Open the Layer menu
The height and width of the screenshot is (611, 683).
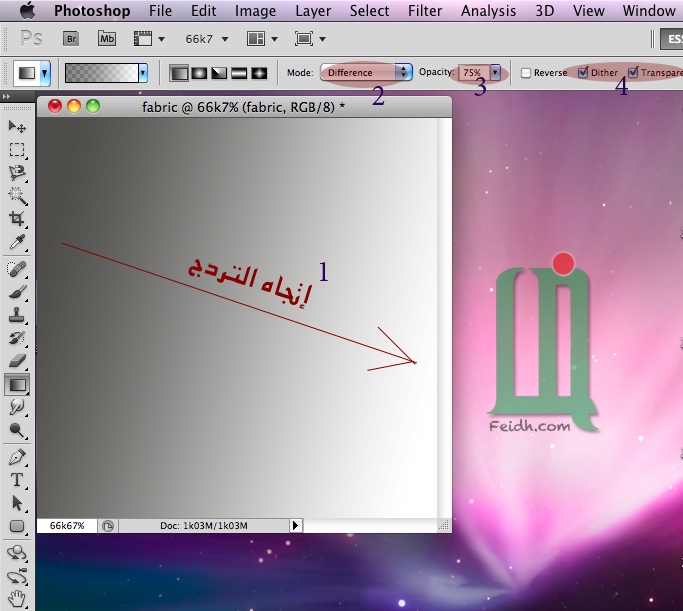[313, 10]
